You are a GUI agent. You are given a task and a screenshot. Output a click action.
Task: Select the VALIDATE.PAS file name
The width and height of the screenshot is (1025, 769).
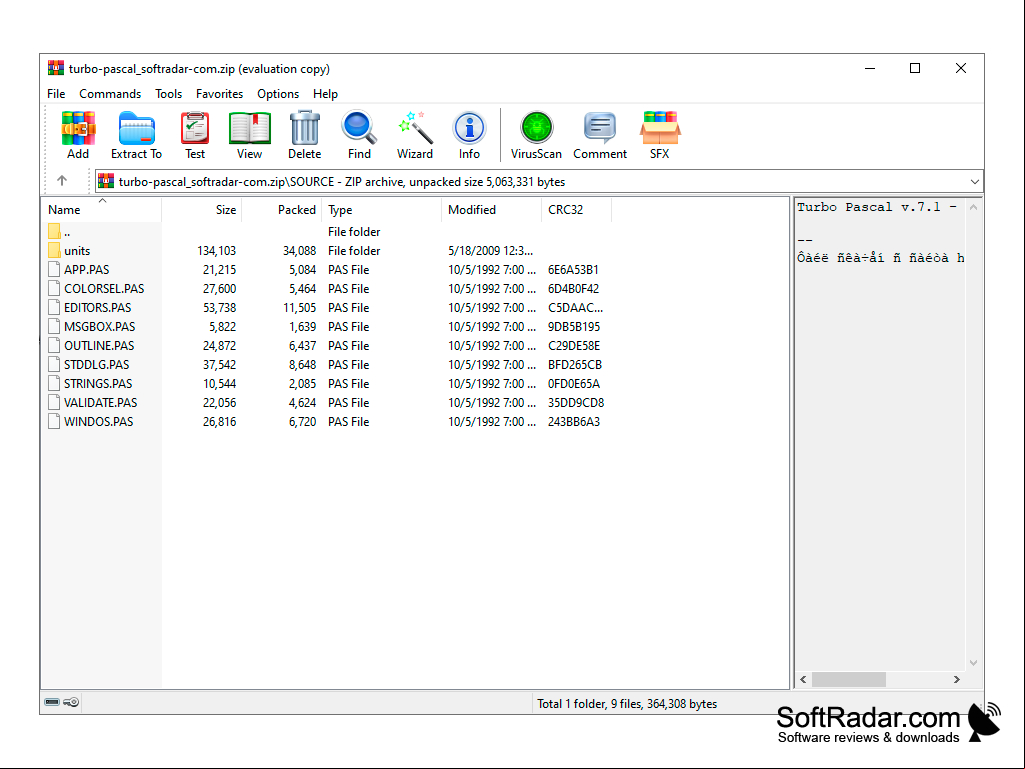(100, 402)
